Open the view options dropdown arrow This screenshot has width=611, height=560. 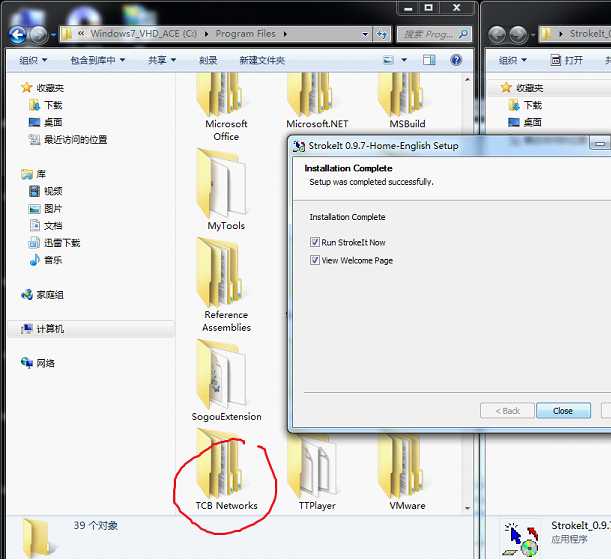click(404, 60)
